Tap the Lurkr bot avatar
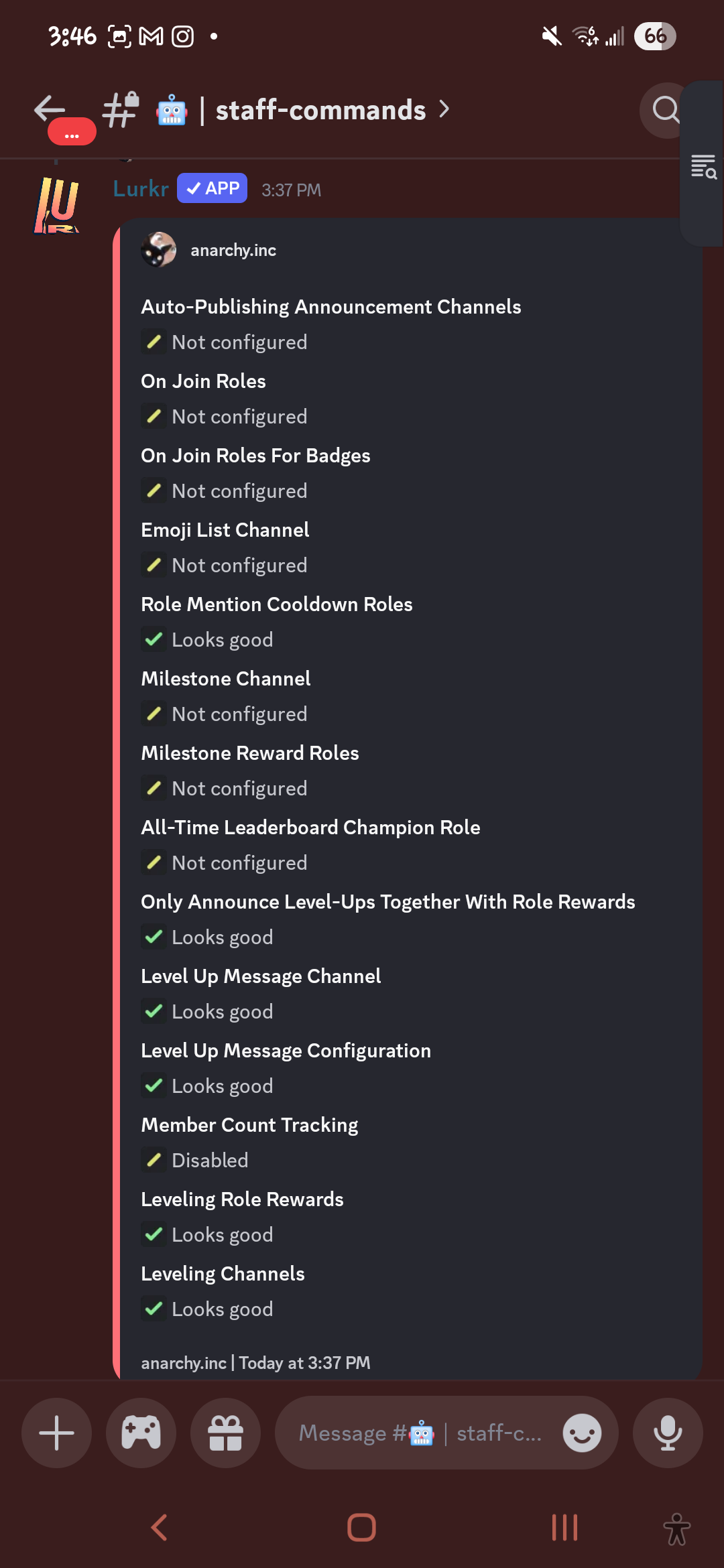 click(x=56, y=205)
